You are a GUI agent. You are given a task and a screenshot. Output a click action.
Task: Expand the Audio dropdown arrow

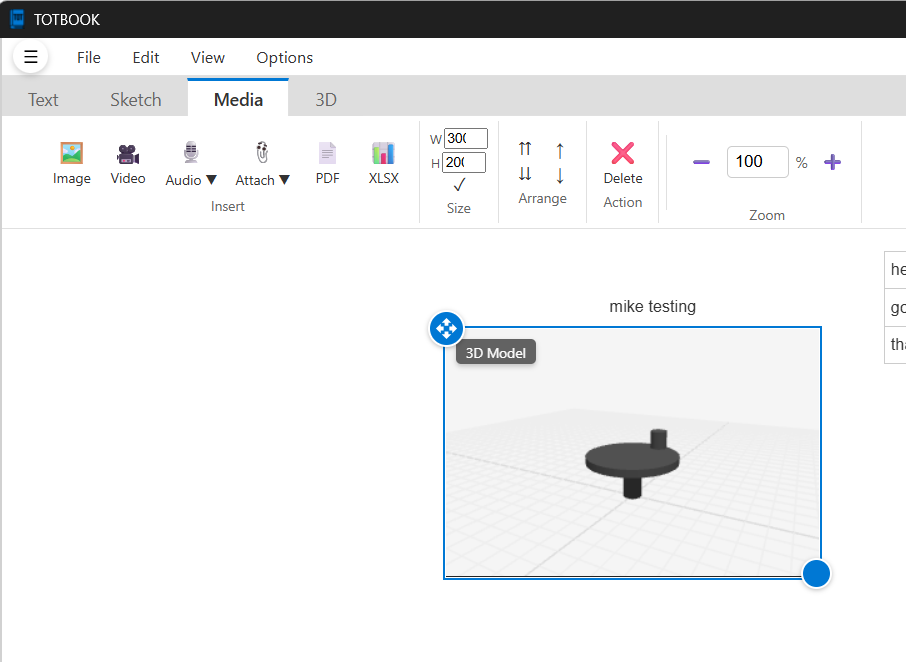tap(211, 180)
